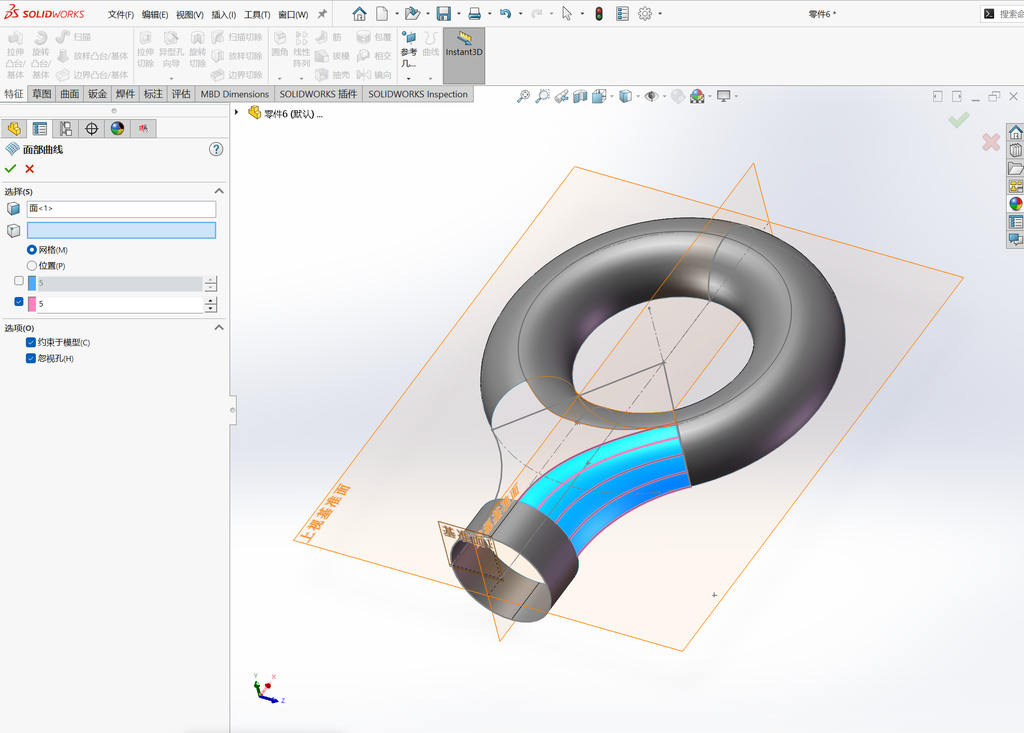
Task: Open the Save dropdown arrow
Action: (x=458, y=14)
